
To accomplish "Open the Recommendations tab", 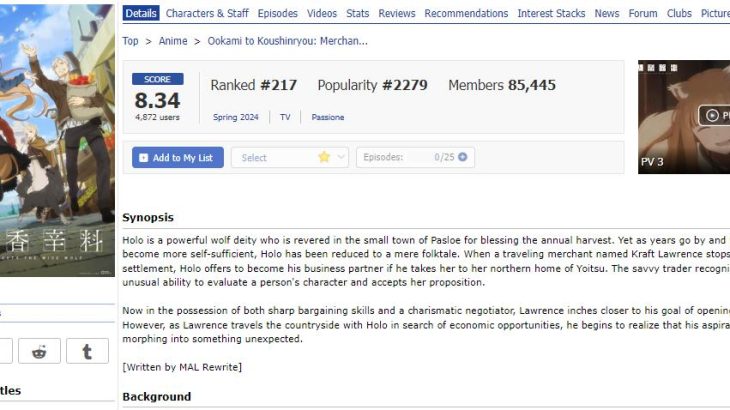I will point(466,14).
